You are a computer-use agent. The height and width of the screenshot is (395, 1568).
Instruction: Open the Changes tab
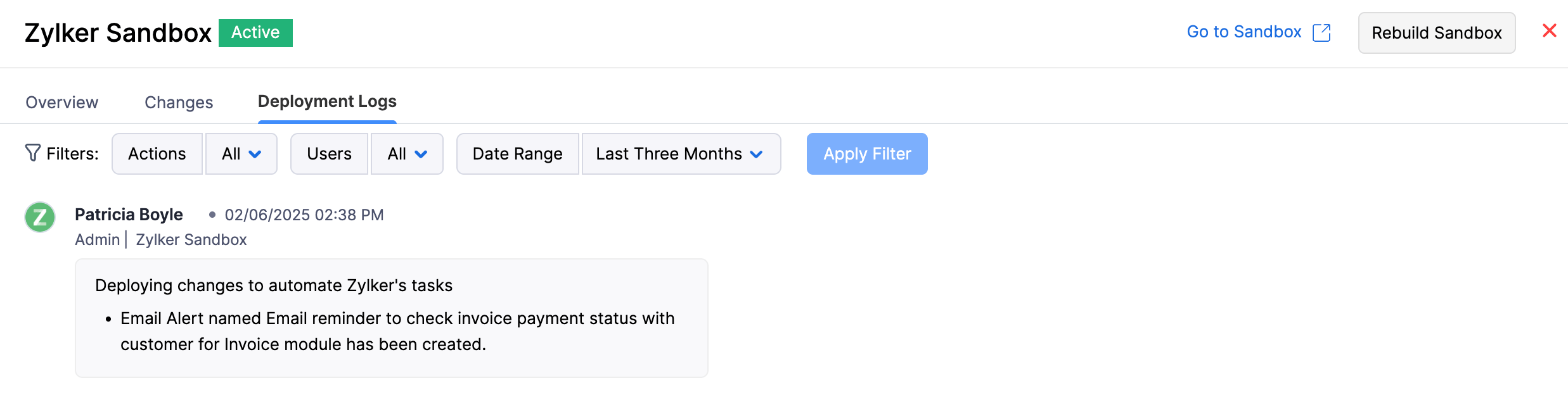click(x=178, y=102)
